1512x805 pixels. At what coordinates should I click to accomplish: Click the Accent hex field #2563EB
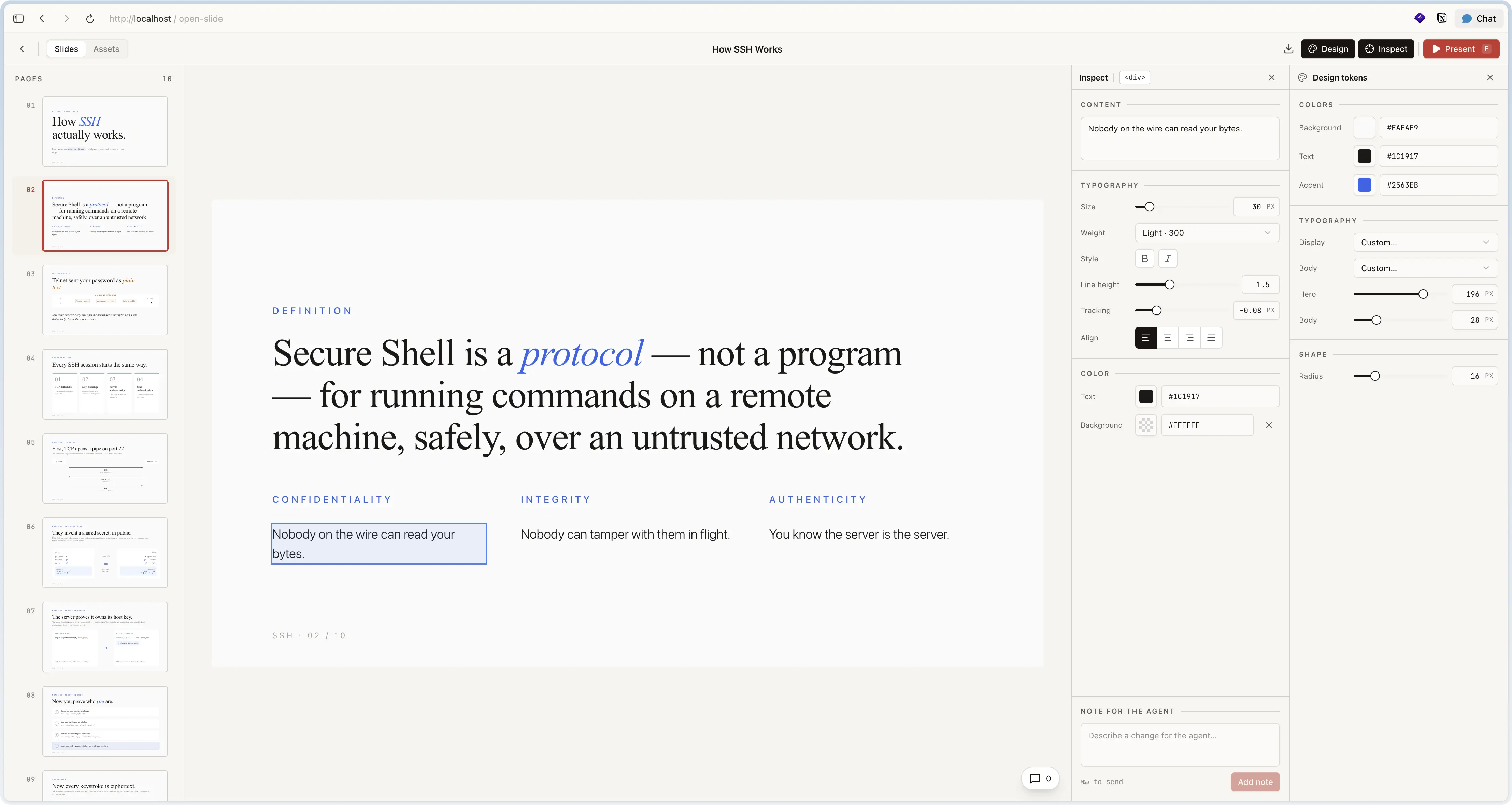tap(1438, 186)
